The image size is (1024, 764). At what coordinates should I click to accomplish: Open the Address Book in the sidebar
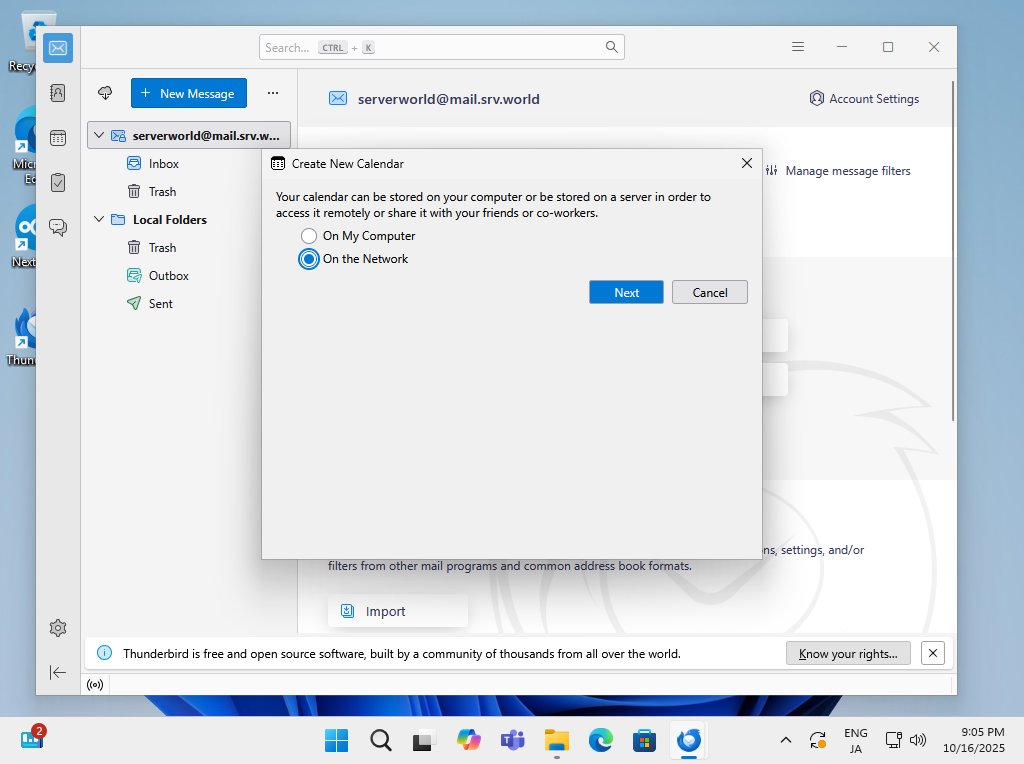(x=58, y=93)
